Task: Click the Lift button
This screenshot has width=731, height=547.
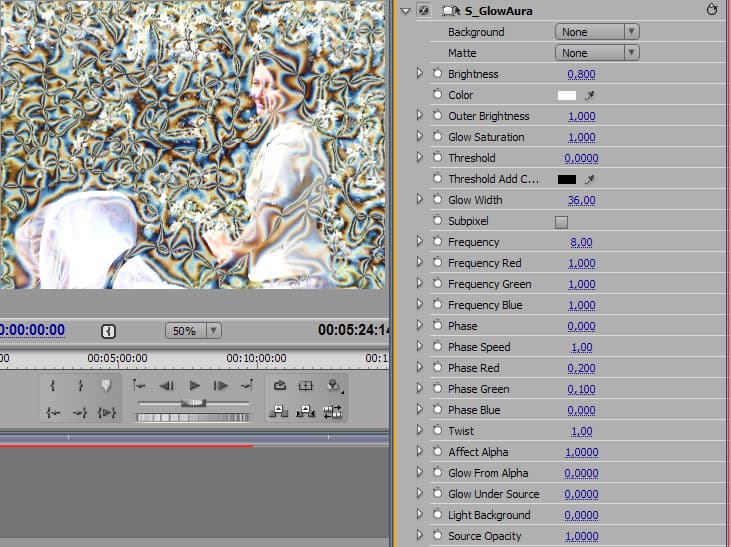Action: pyautogui.click(x=279, y=412)
